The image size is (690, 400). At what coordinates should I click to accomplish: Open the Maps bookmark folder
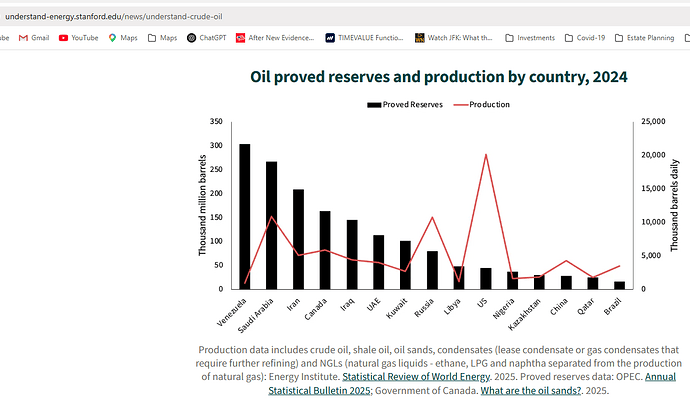pos(162,38)
